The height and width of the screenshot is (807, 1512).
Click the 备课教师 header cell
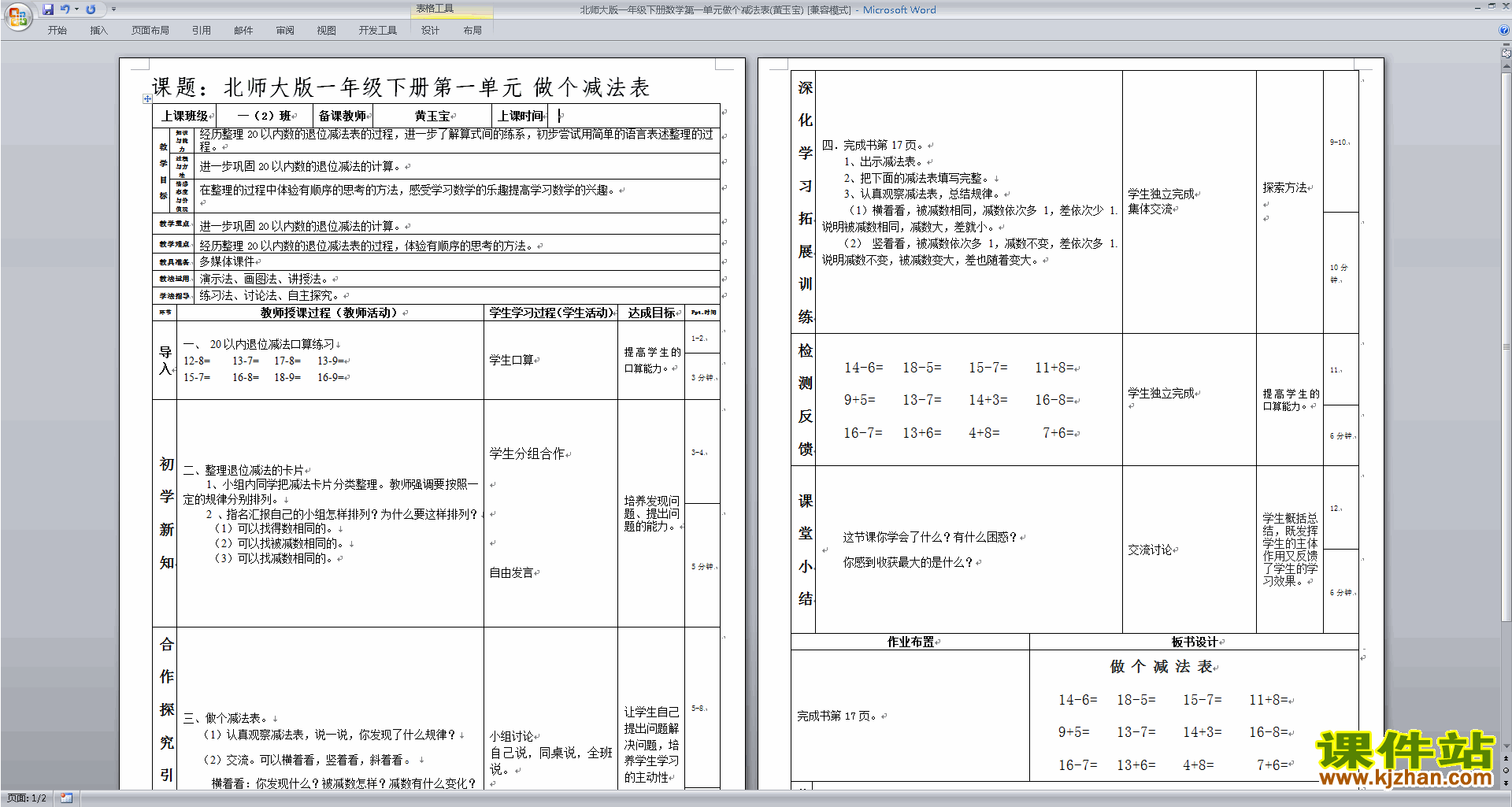click(x=343, y=116)
